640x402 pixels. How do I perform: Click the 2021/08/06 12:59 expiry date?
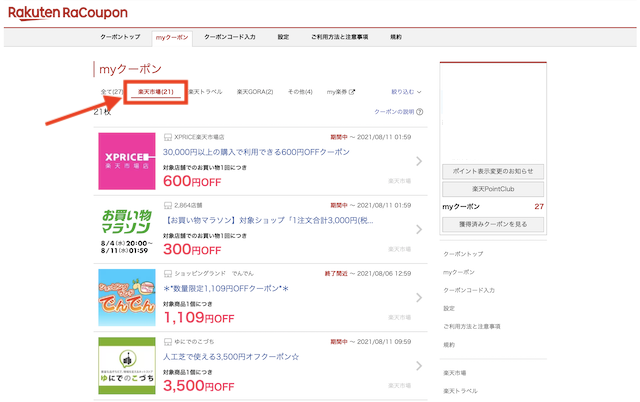[384, 274]
